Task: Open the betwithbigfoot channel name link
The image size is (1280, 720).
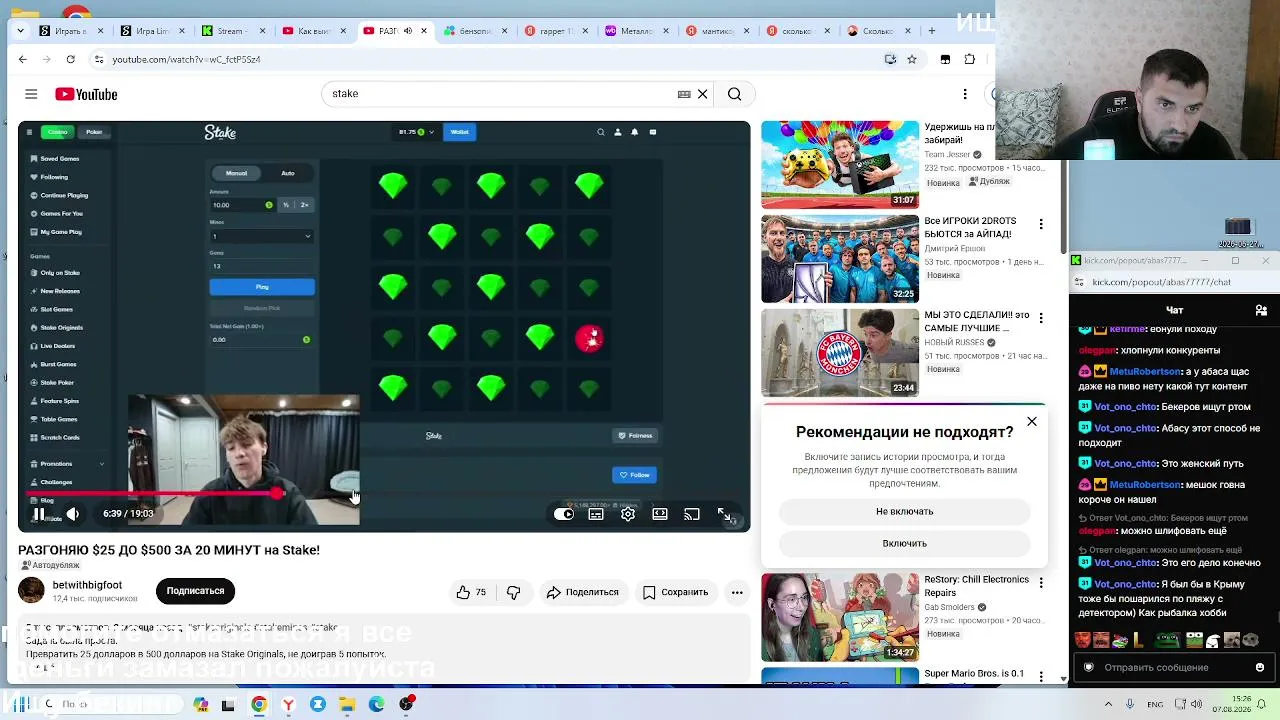Action: [x=87, y=585]
